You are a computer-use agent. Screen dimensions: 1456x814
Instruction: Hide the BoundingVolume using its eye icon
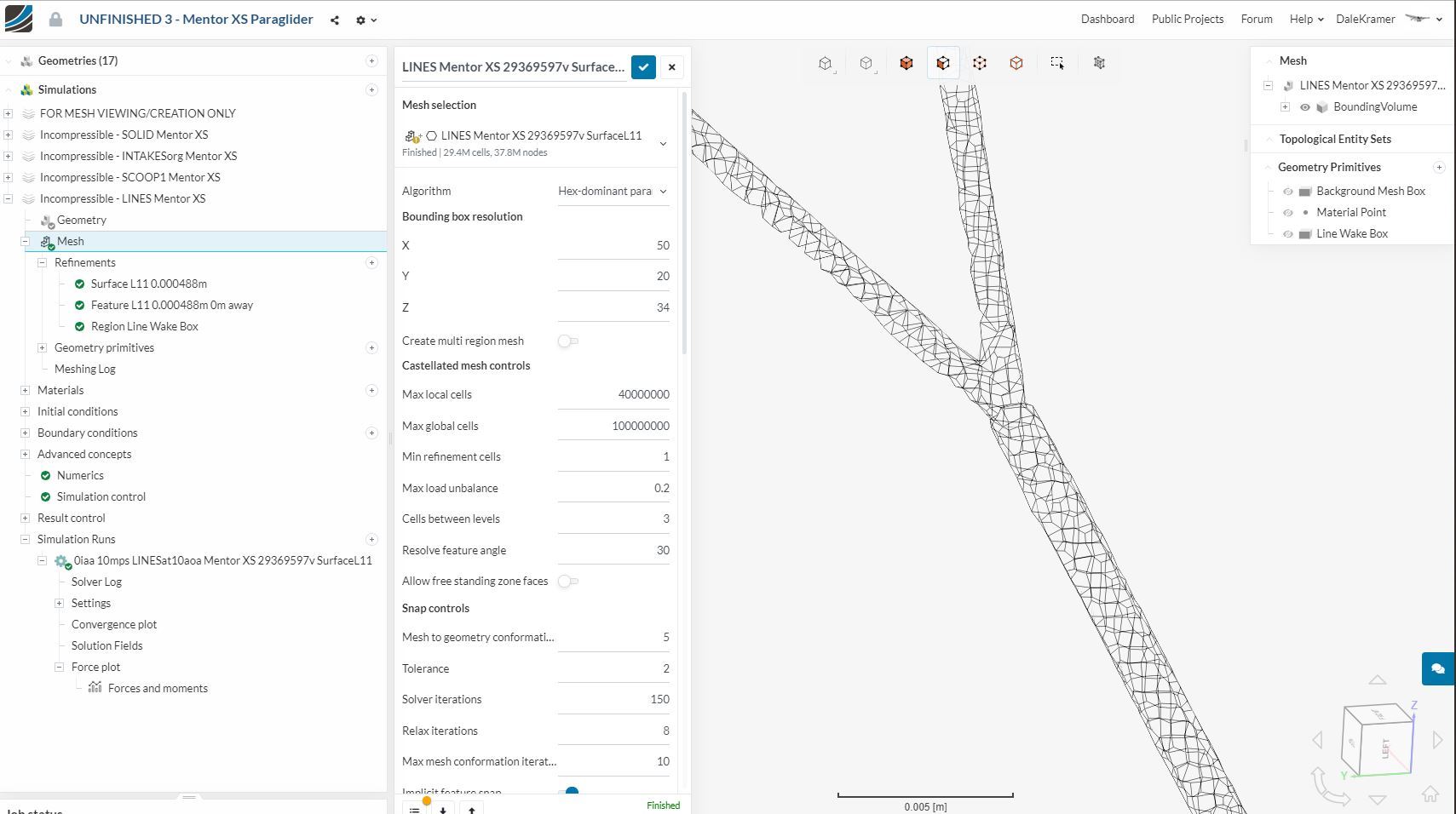(1304, 107)
